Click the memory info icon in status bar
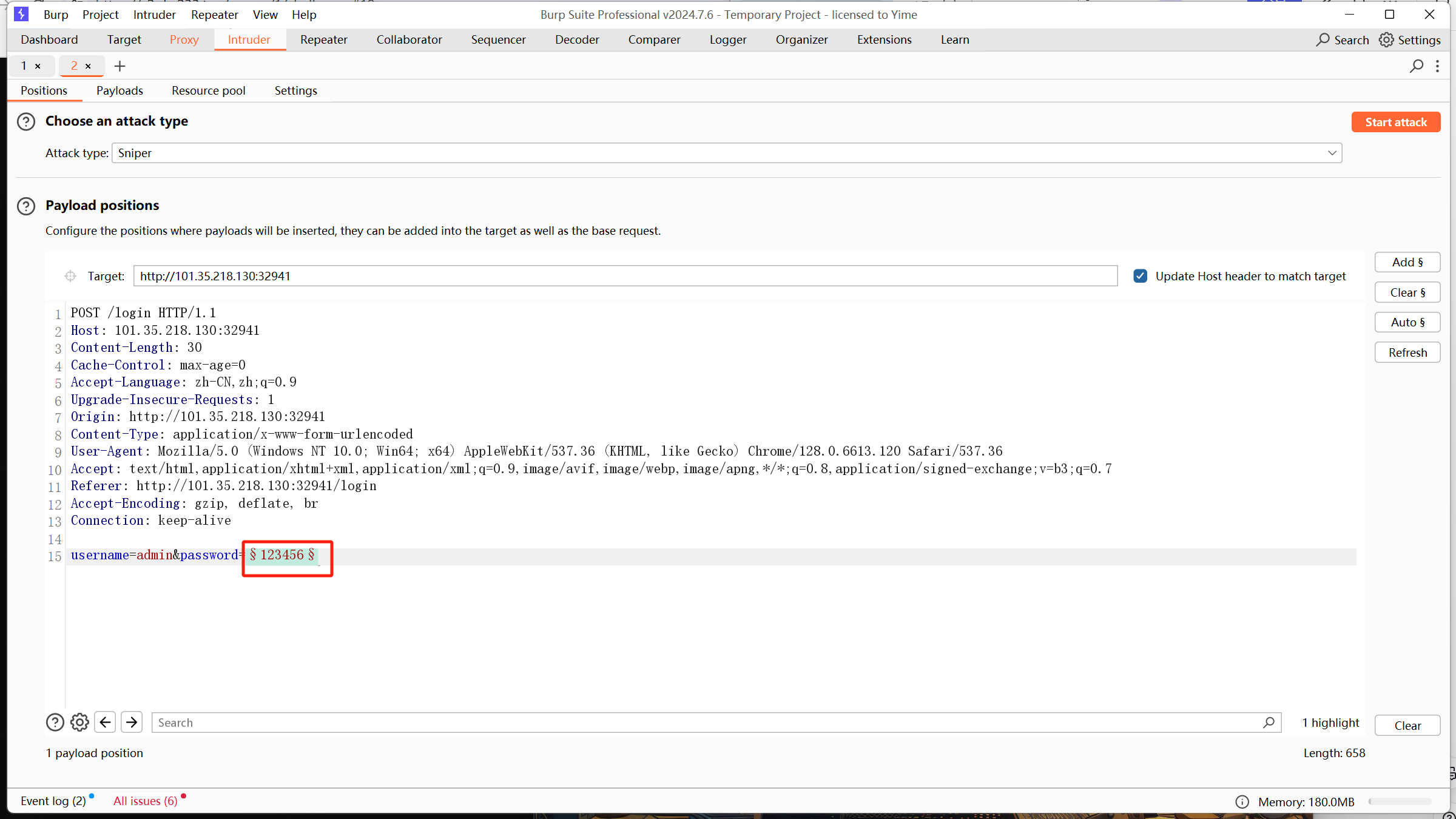Screen dimensions: 1456x819 click(x=1242, y=802)
